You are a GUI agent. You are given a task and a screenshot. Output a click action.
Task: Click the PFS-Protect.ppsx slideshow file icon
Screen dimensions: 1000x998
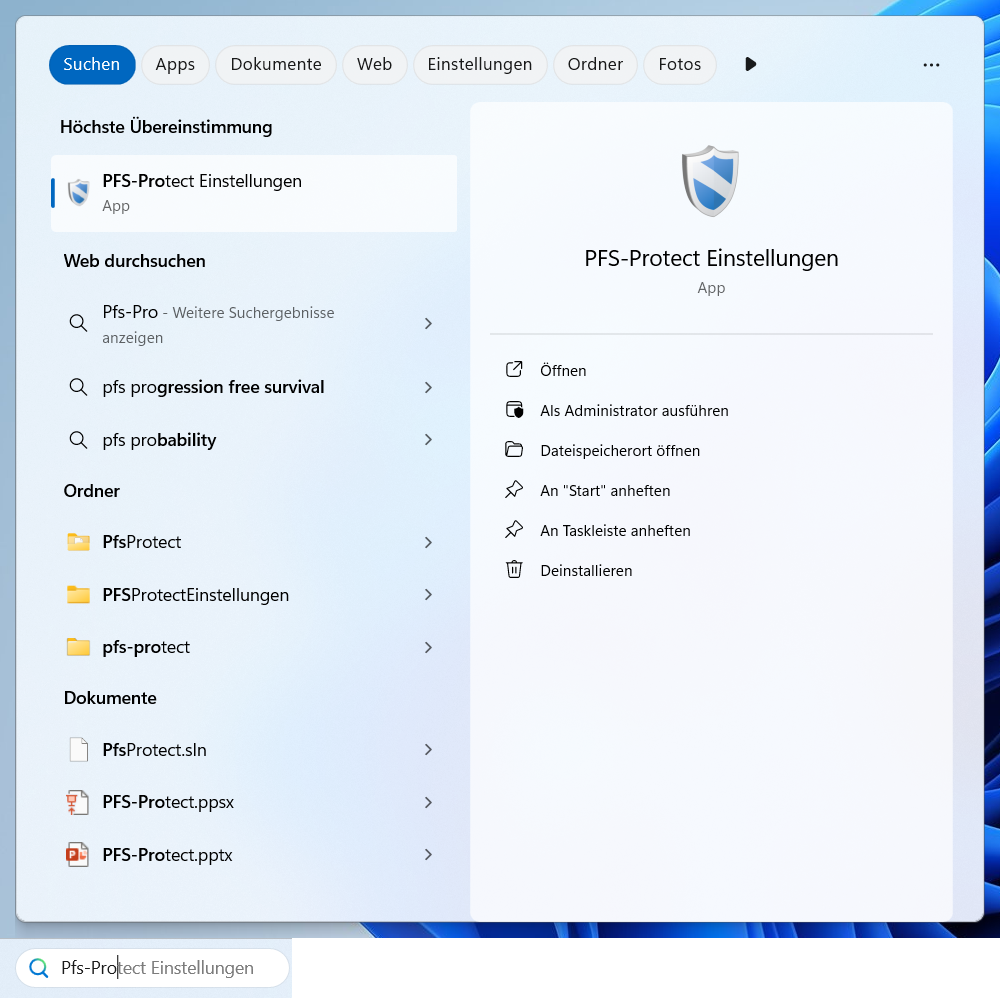(78, 802)
